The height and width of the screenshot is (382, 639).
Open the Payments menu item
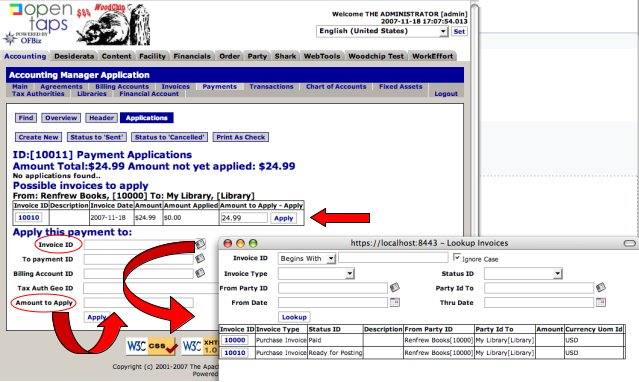click(x=219, y=86)
